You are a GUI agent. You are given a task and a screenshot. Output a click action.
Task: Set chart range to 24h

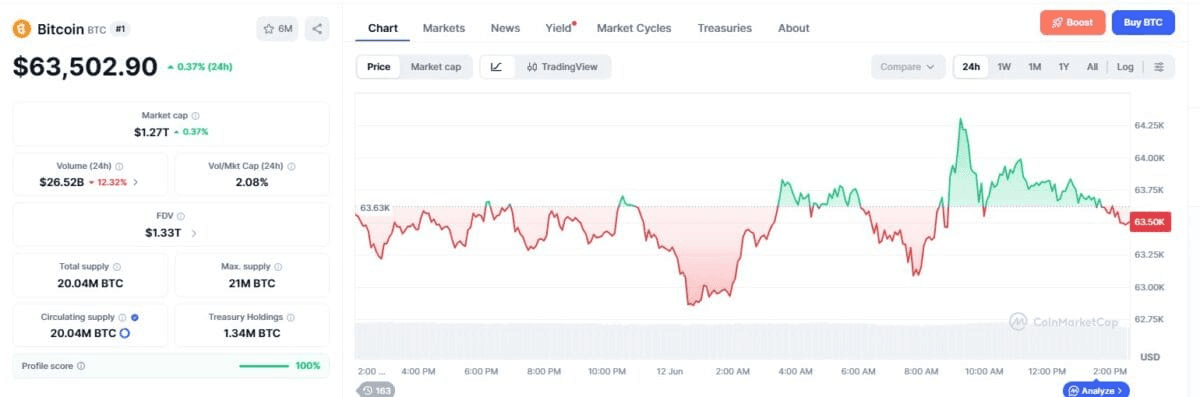tap(971, 67)
